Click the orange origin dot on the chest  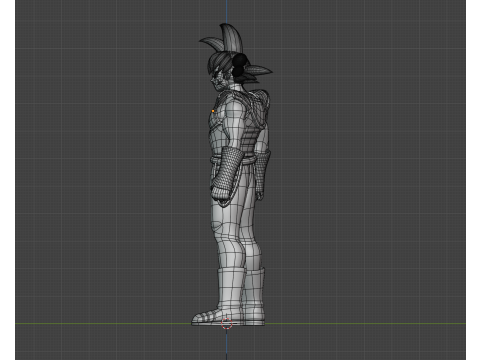coord(213,111)
